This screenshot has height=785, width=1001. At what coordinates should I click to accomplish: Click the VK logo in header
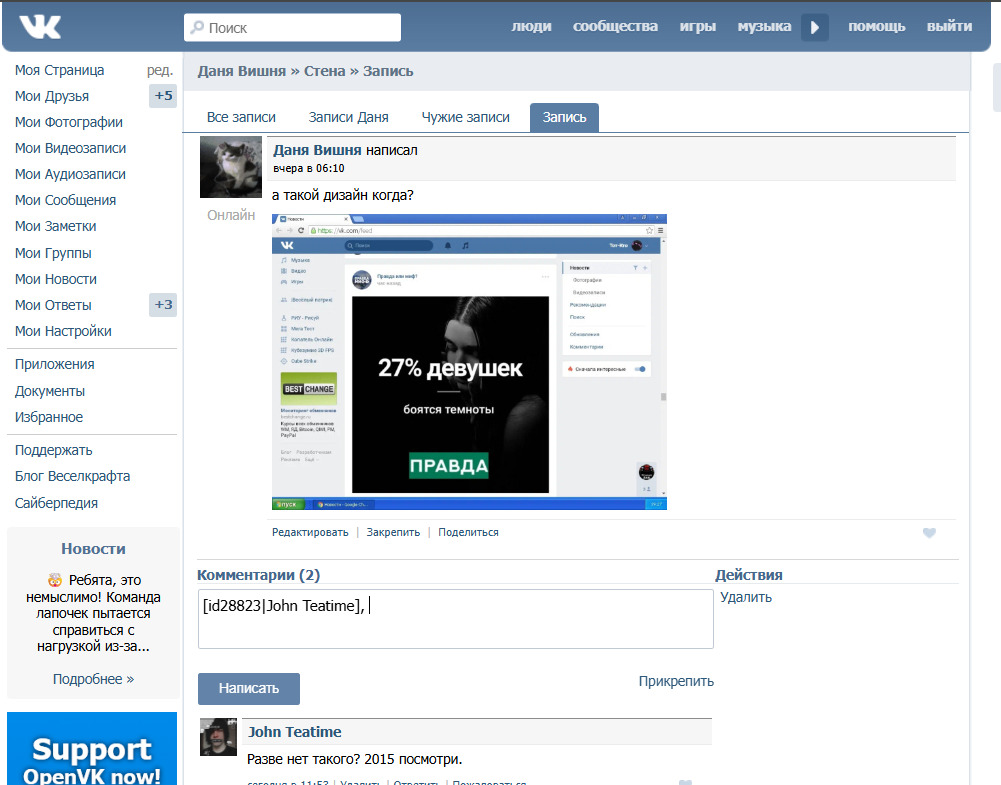40,27
